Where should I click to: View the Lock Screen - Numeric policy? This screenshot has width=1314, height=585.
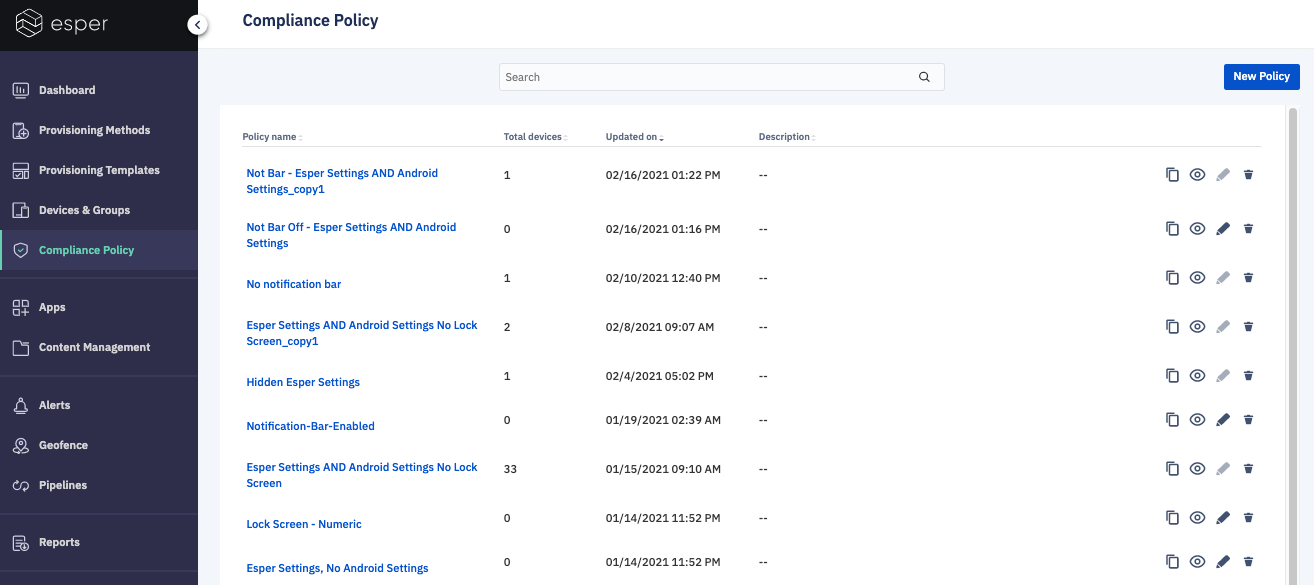(1197, 518)
